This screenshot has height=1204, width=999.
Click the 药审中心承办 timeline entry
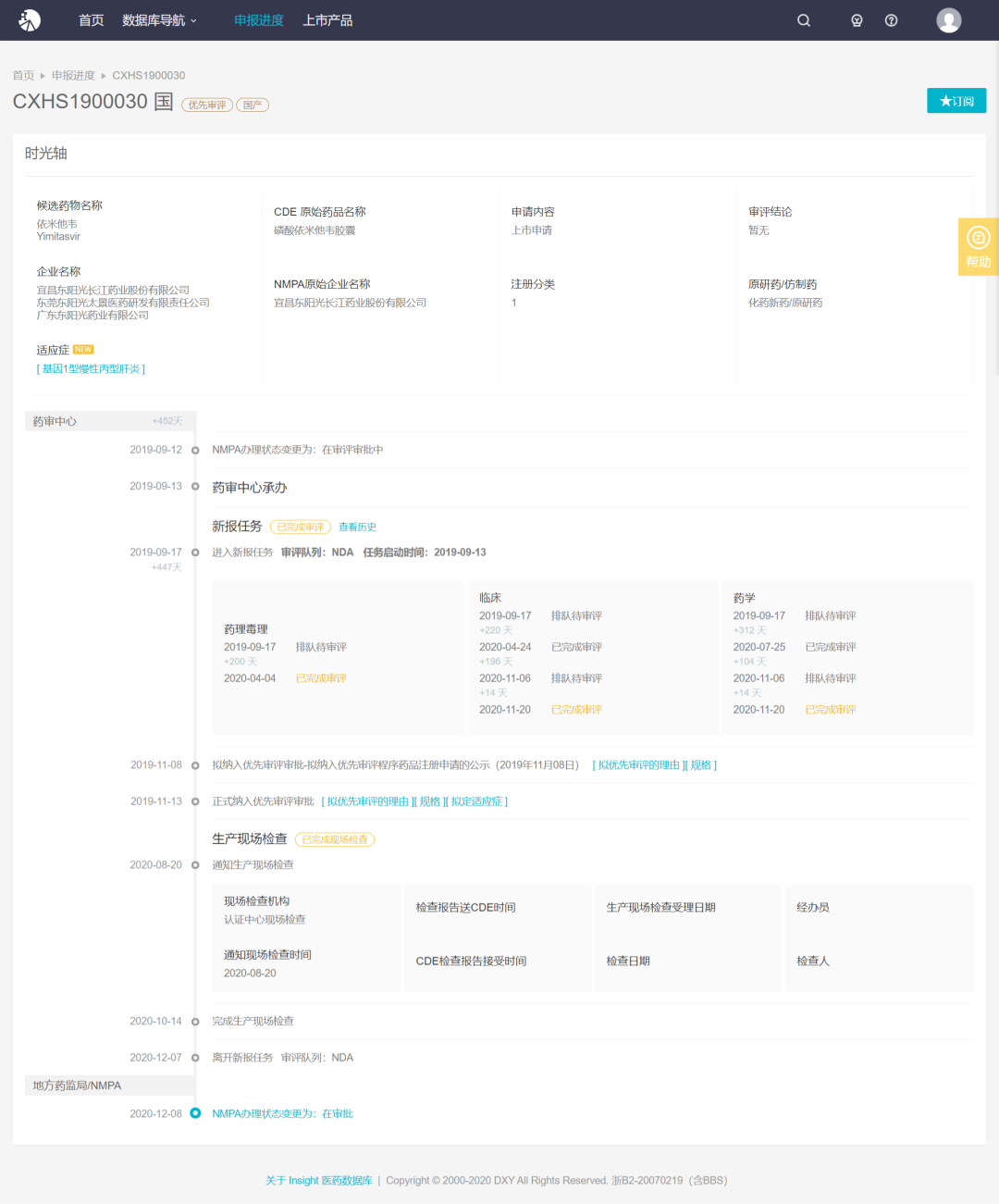(250, 488)
